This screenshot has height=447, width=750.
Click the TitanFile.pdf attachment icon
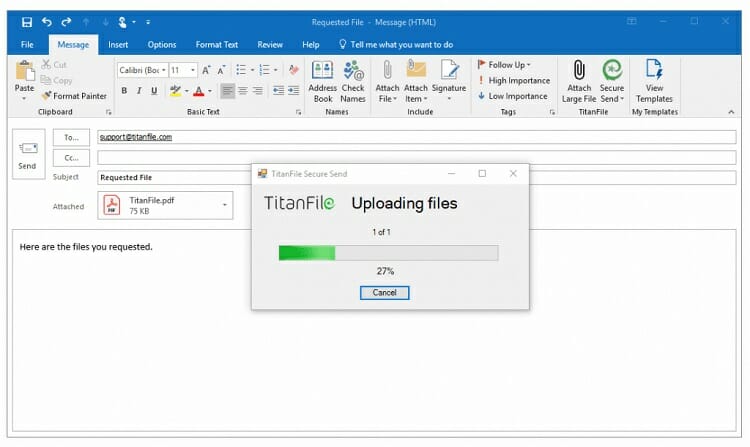[112, 205]
